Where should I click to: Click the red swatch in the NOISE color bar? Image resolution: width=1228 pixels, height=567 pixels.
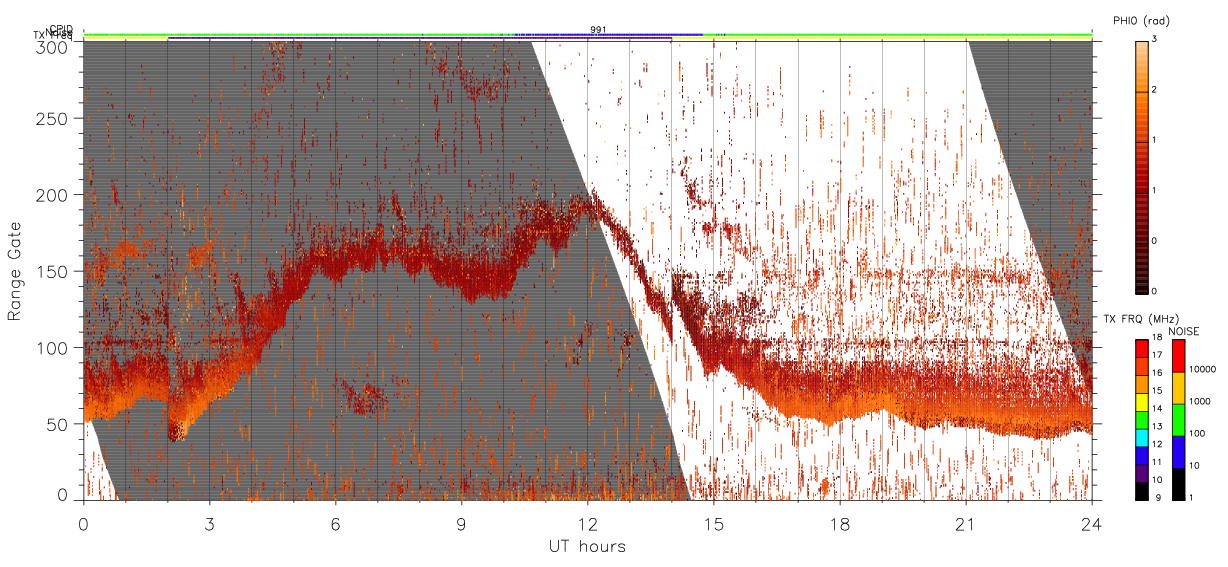(1178, 356)
